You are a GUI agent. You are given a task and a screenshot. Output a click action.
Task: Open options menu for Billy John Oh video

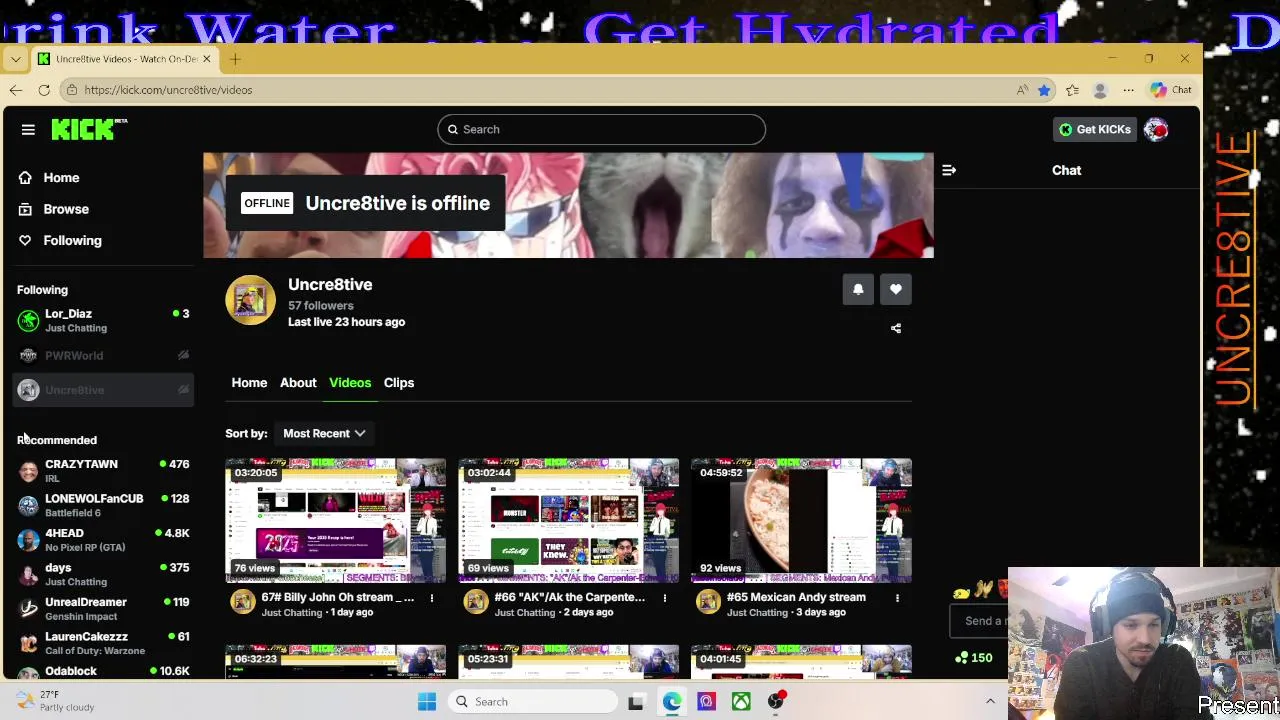click(x=432, y=598)
